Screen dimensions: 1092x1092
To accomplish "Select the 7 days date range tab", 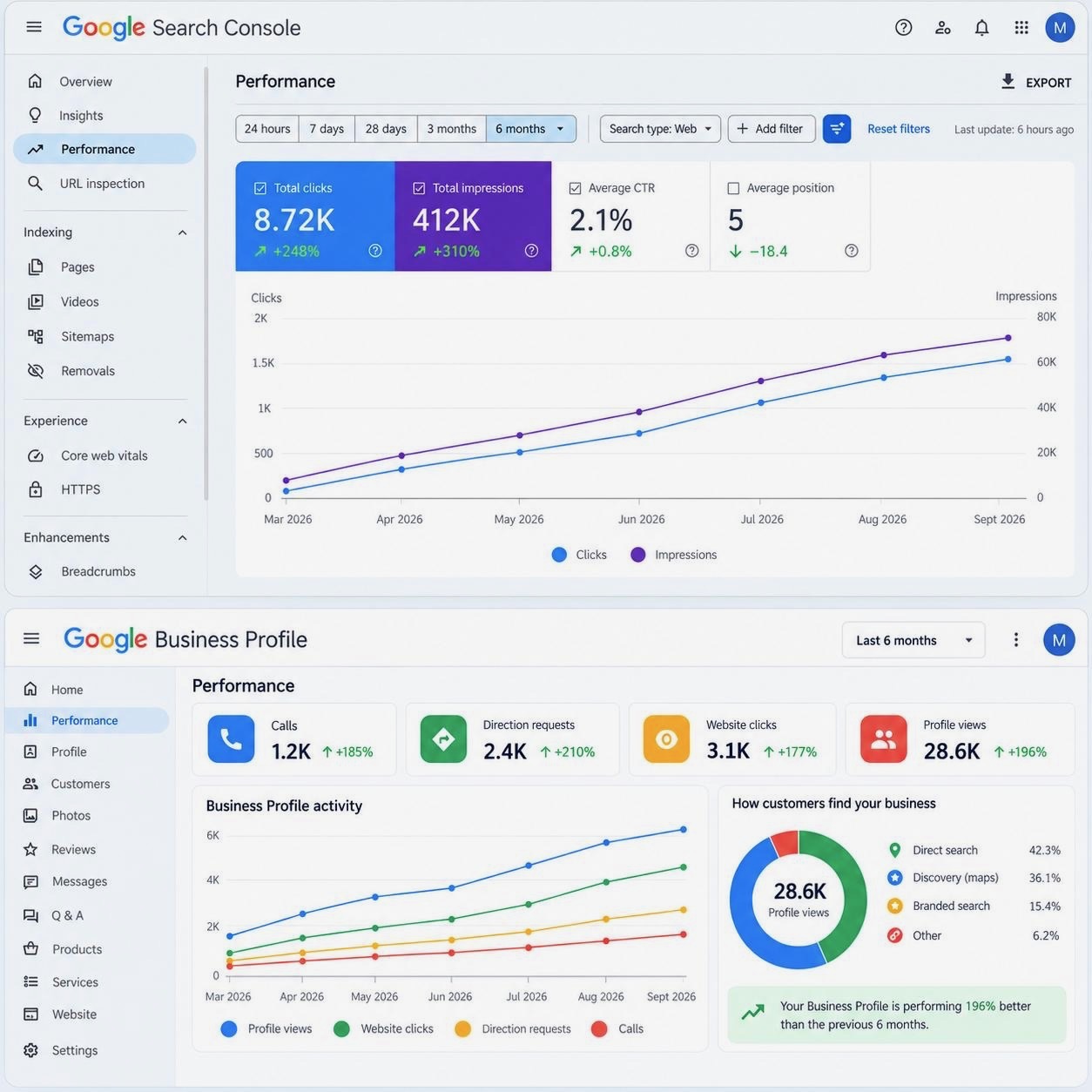I will tap(327, 129).
